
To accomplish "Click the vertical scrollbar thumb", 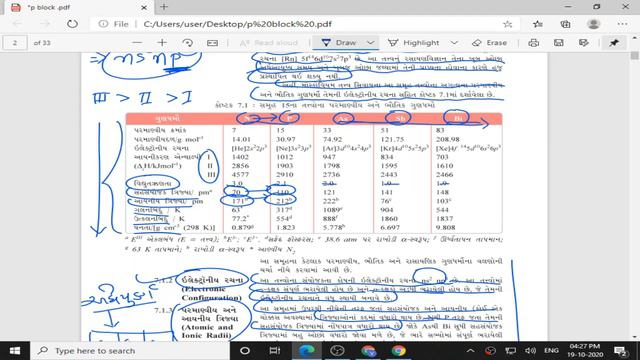I will tap(635, 55).
